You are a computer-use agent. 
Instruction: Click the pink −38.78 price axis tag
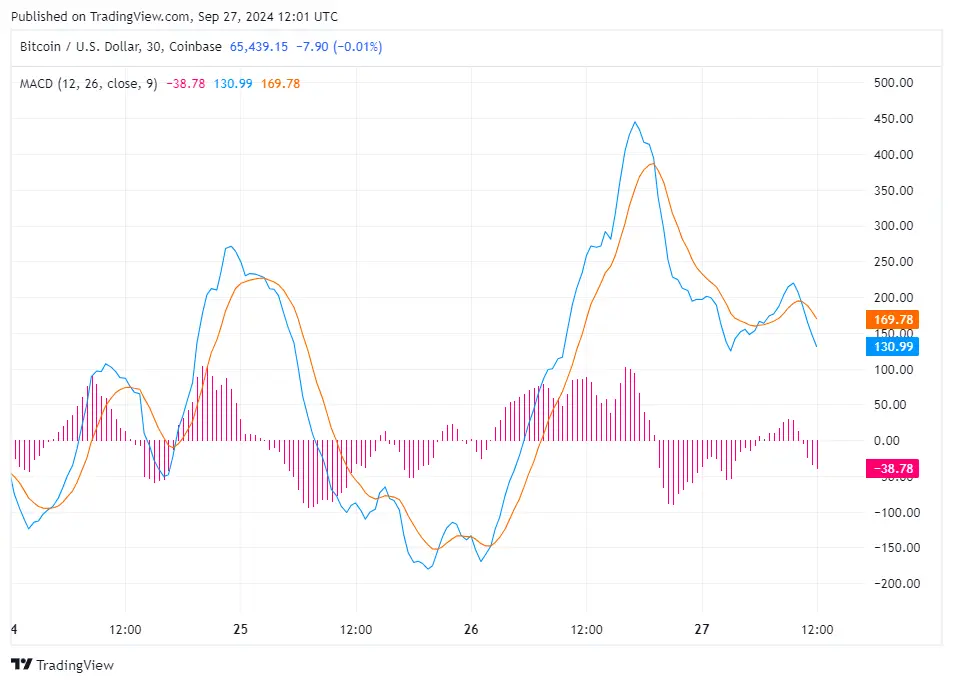(891, 468)
